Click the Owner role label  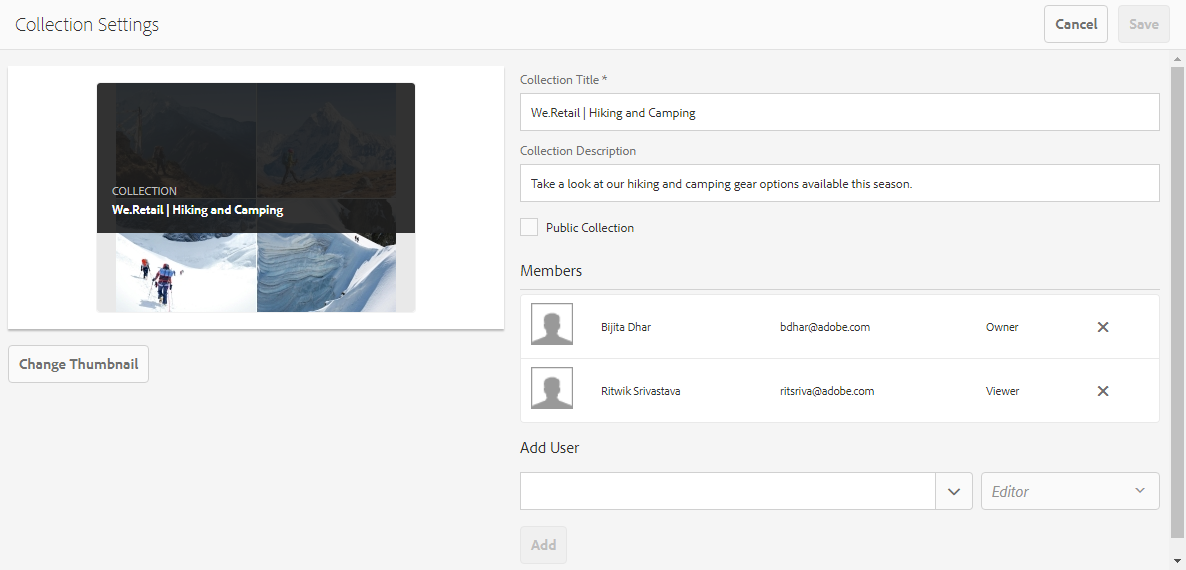(x=1001, y=327)
